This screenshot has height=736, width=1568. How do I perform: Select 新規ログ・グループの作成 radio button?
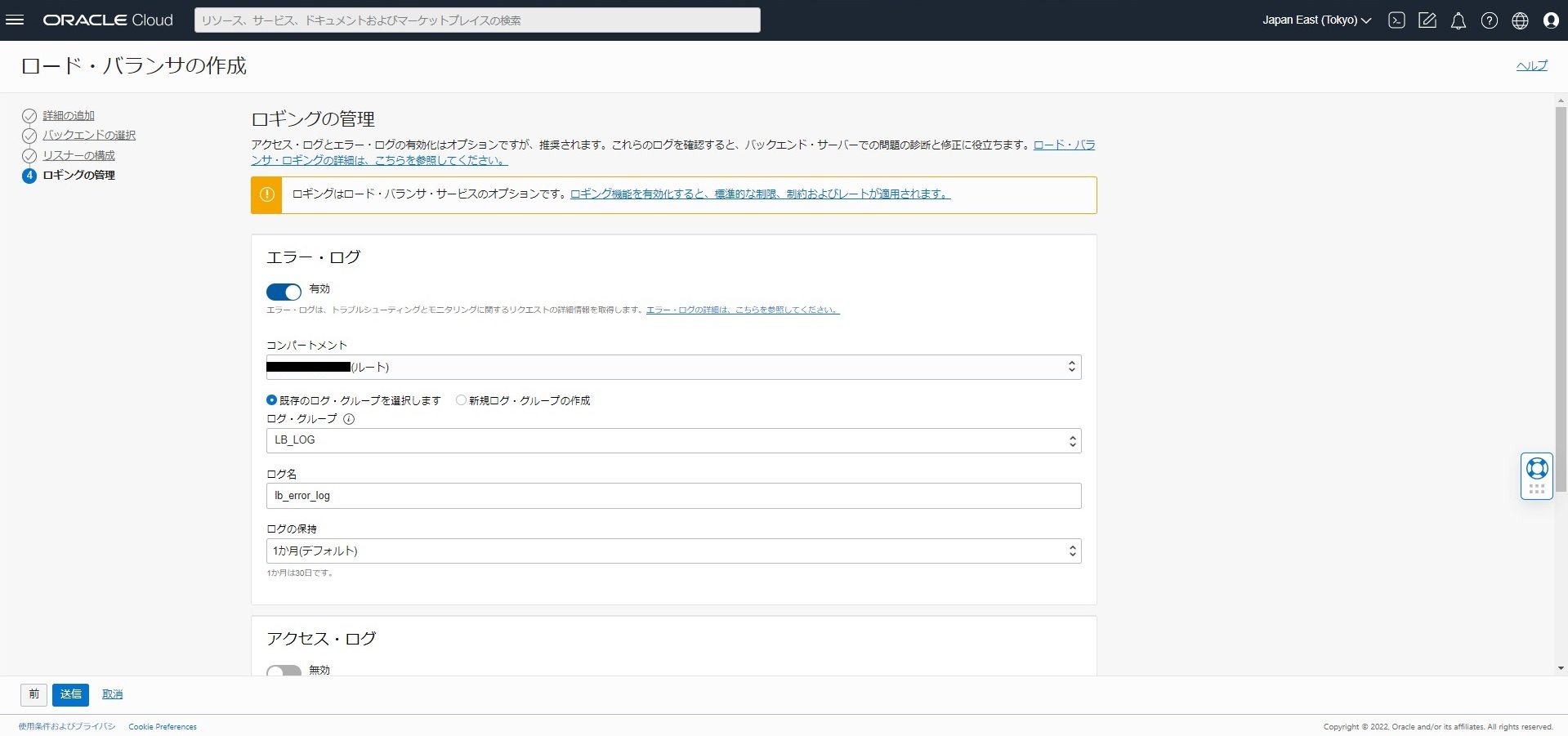(461, 400)
